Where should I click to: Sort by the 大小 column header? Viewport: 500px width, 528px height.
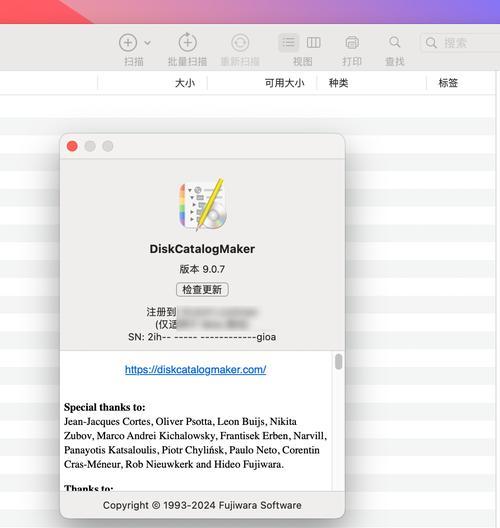pyautogui.click(x=185, y=83)
